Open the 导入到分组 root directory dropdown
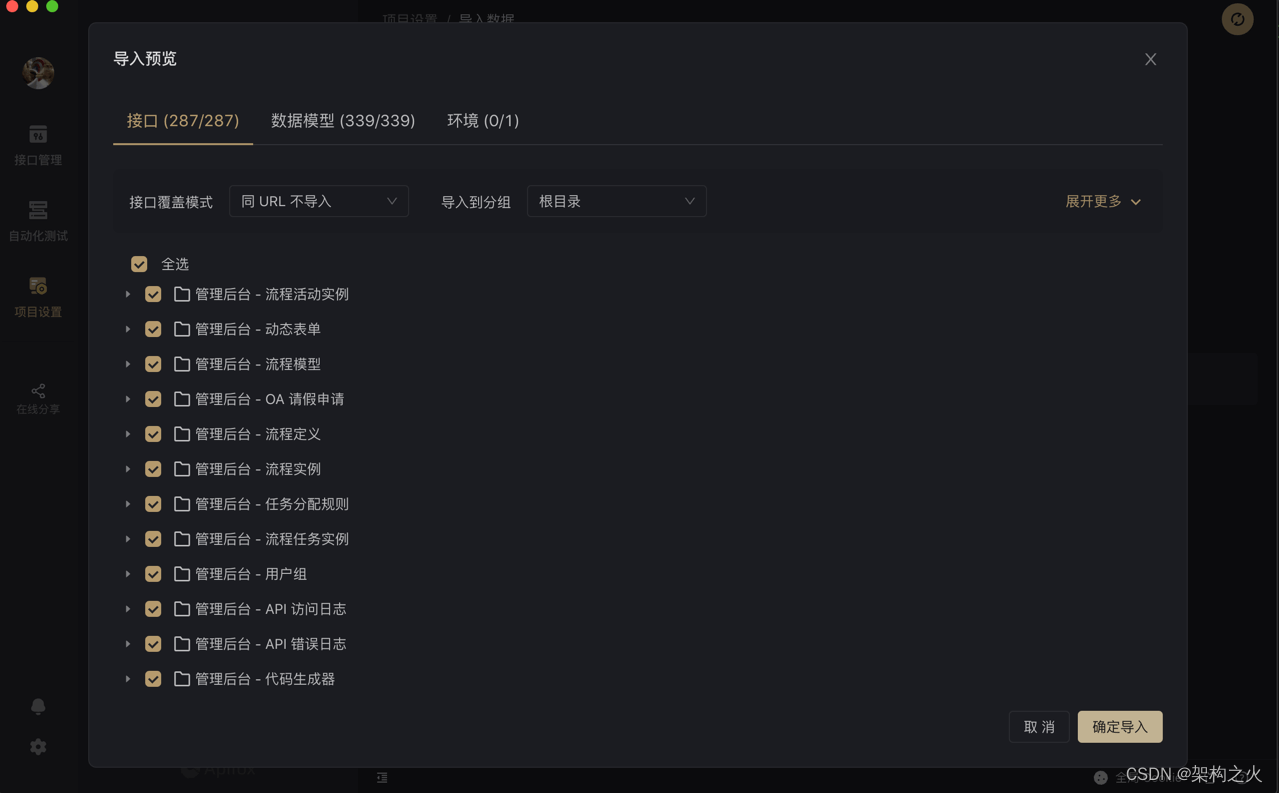The width and height of the screenshot is (1279, 793). 616,201
